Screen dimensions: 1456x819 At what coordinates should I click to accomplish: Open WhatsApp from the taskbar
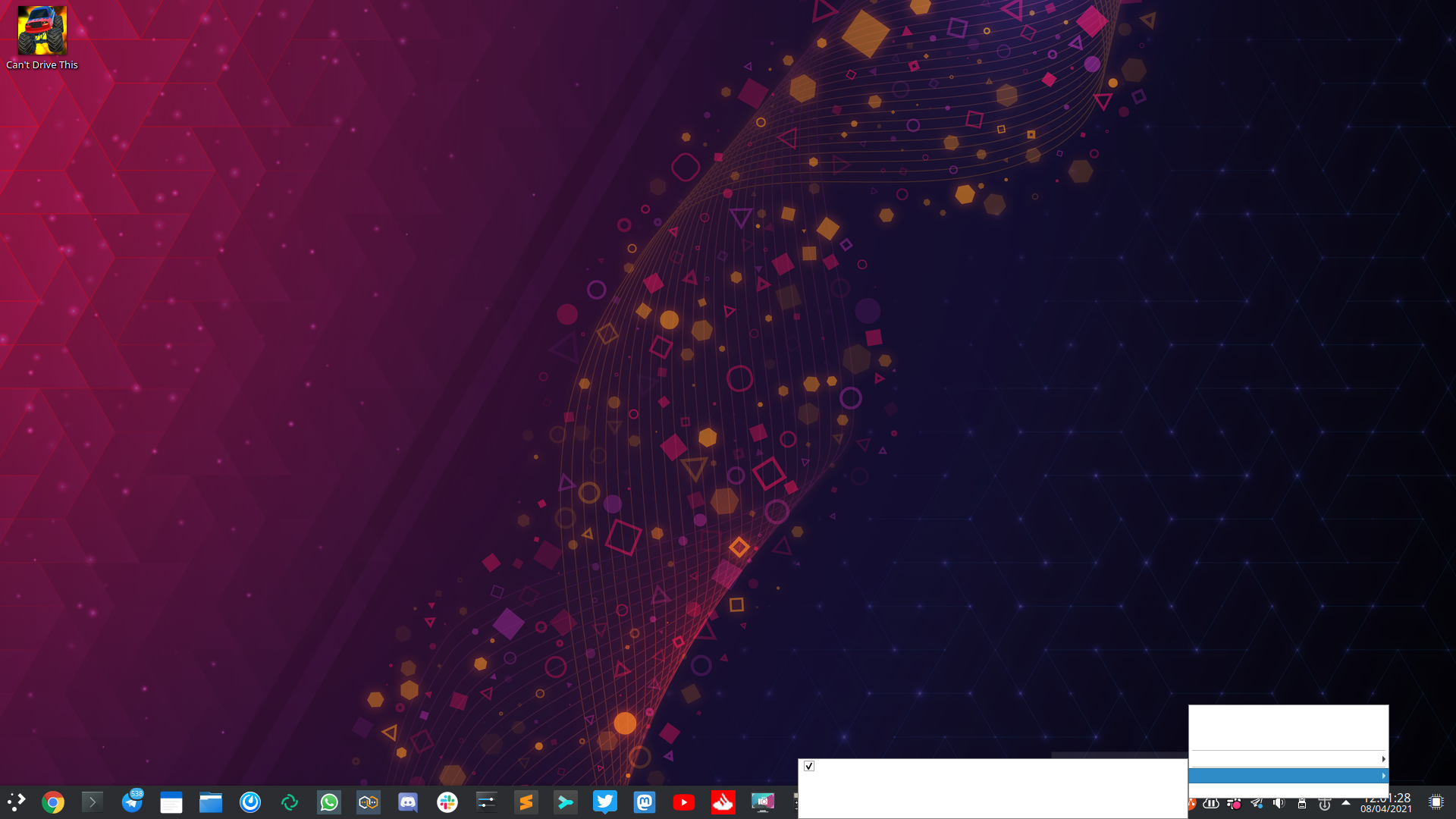tap(329, 802)
